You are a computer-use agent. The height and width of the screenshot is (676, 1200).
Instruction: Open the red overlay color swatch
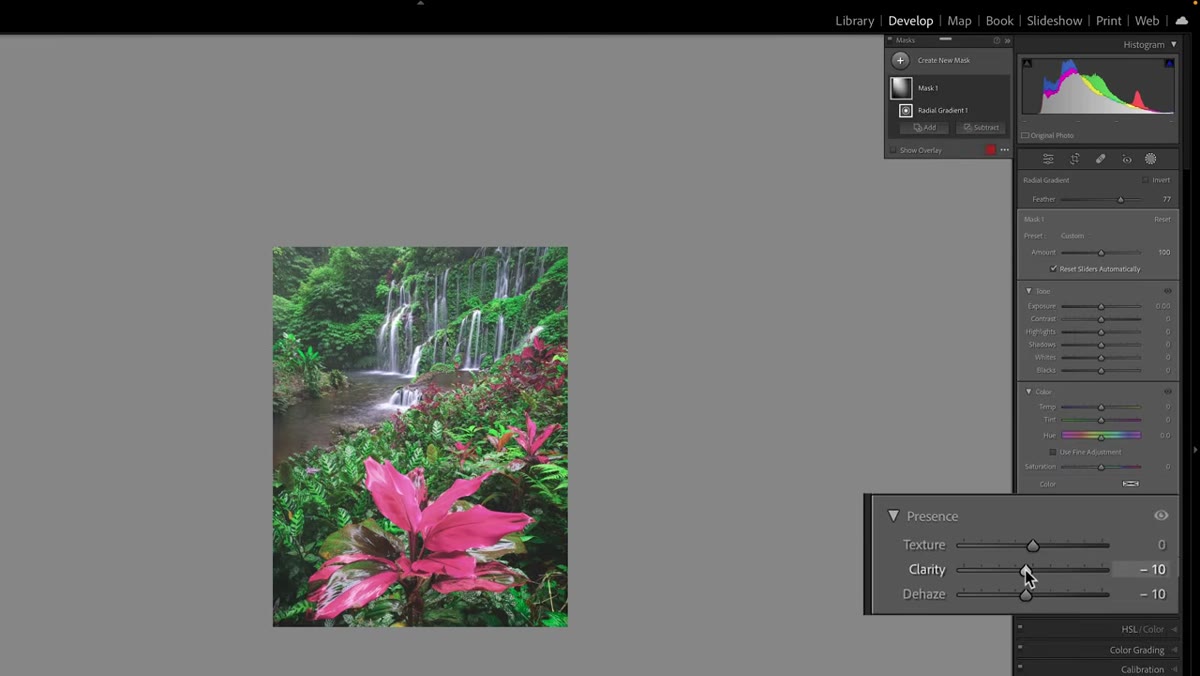[990, 150]
